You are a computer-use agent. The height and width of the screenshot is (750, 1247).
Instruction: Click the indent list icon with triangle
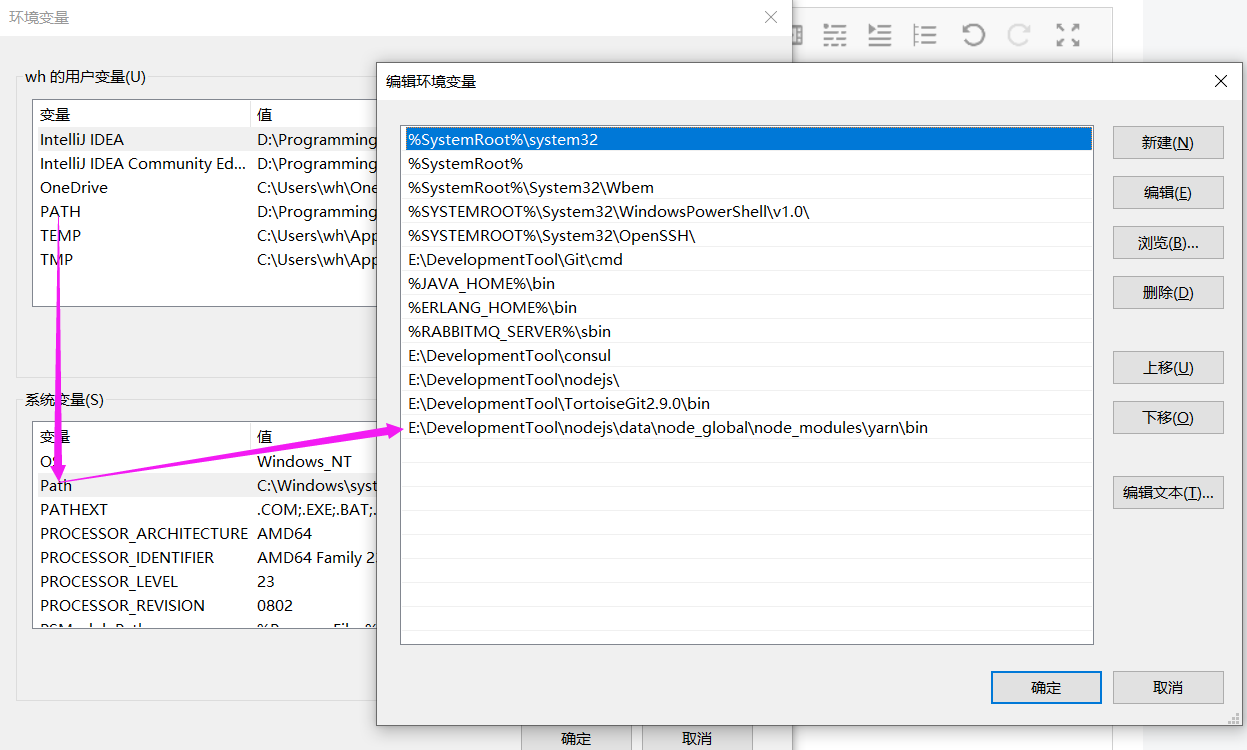tap(880, 36)
